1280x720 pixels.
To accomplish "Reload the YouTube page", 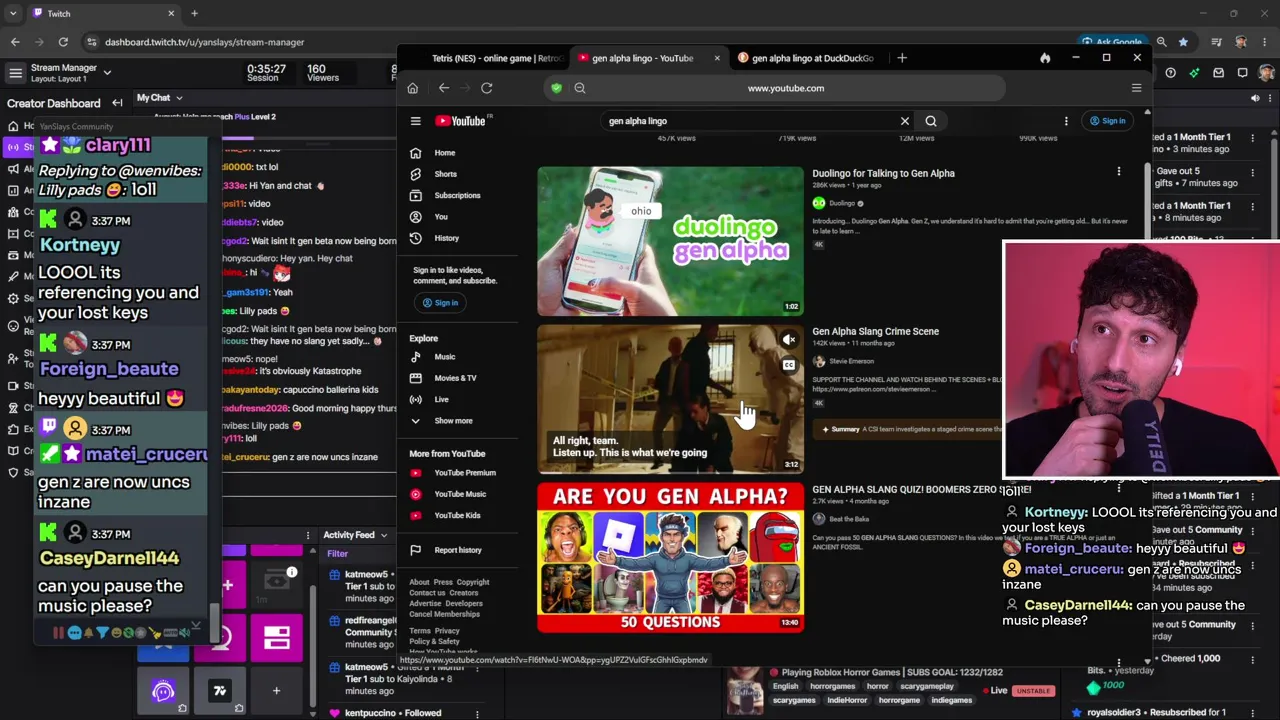I will pos(487,88).
